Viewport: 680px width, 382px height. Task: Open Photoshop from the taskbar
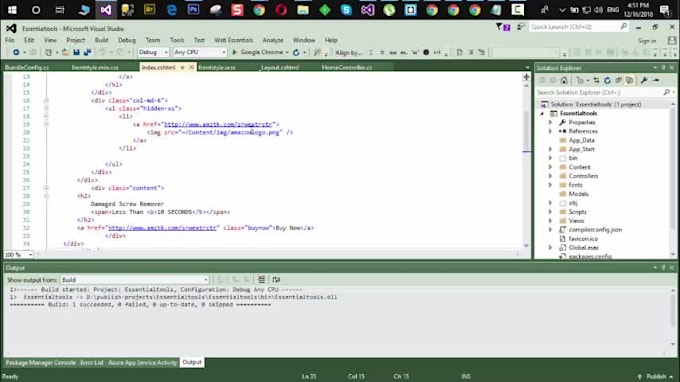(x=193, y=10)
